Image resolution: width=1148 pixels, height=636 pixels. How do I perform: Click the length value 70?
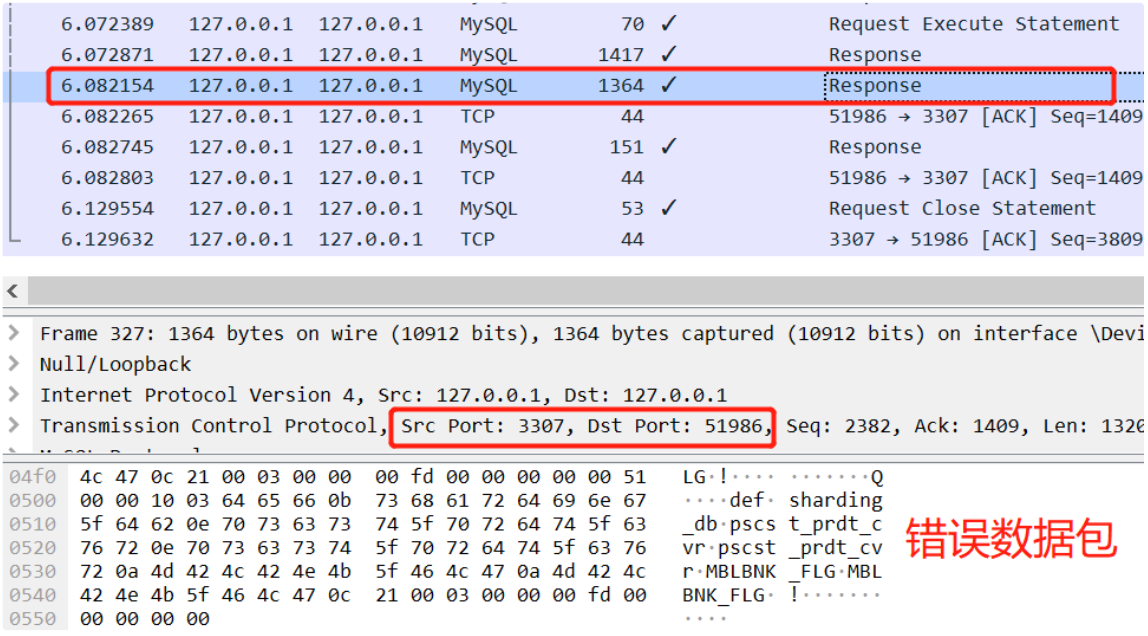point(633,24)
